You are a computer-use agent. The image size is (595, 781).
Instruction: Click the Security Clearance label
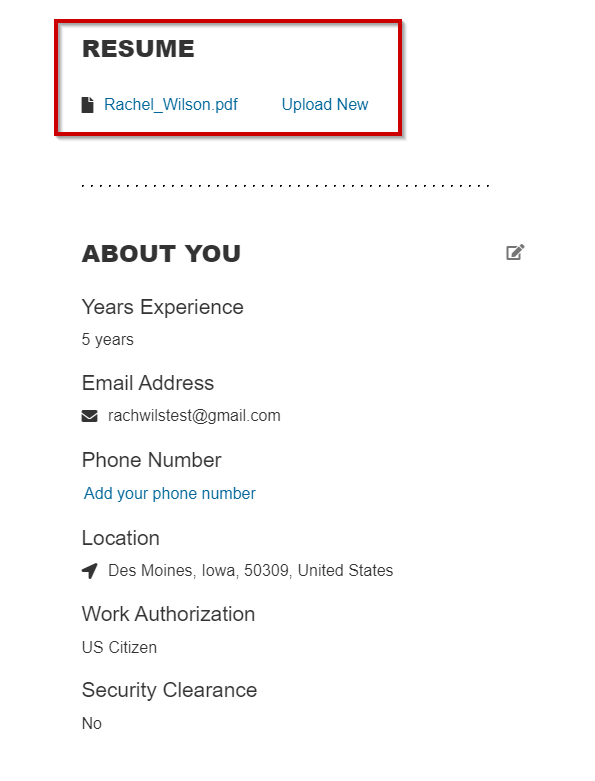[x=169, y=690]
